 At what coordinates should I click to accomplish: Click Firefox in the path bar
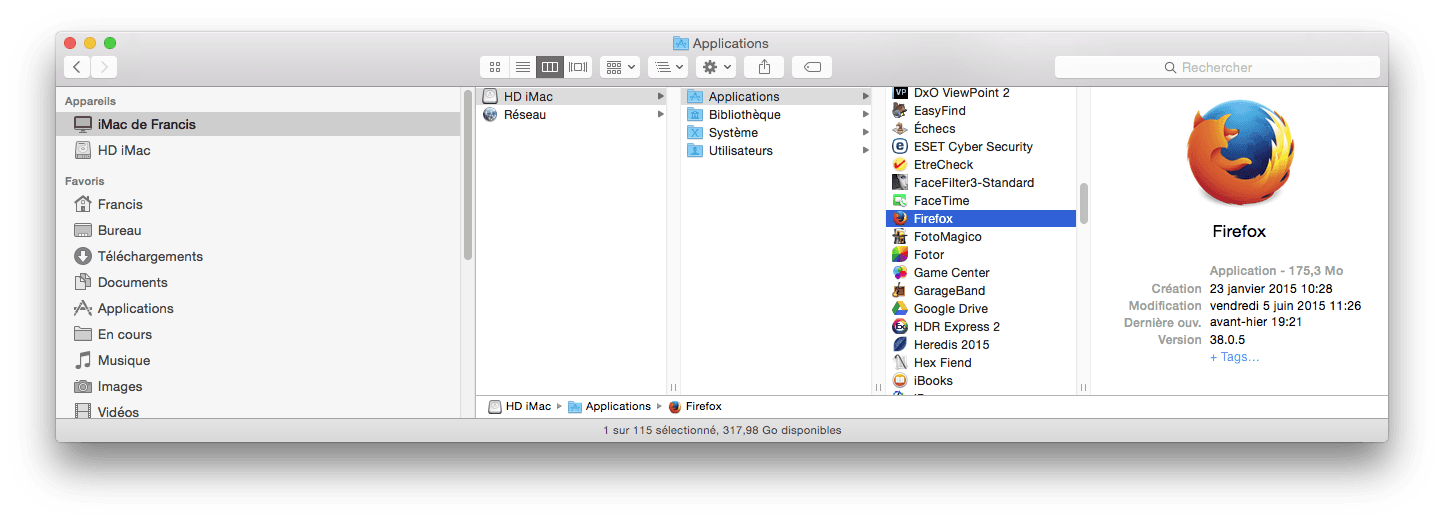point(695,406)
